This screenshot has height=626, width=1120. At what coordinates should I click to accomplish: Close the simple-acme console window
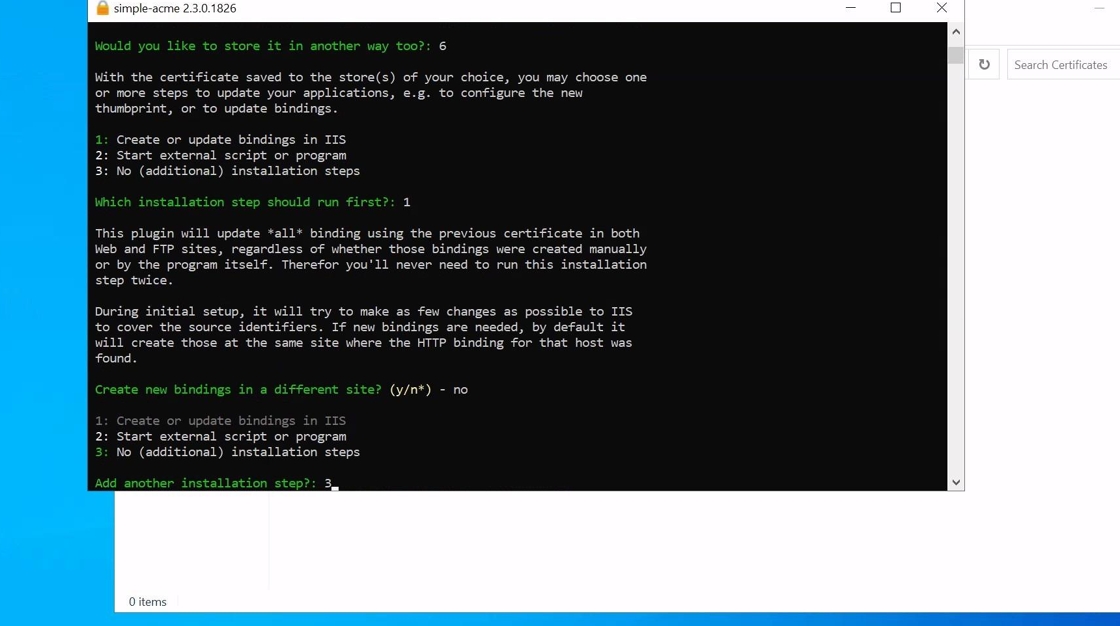(941, 8)
